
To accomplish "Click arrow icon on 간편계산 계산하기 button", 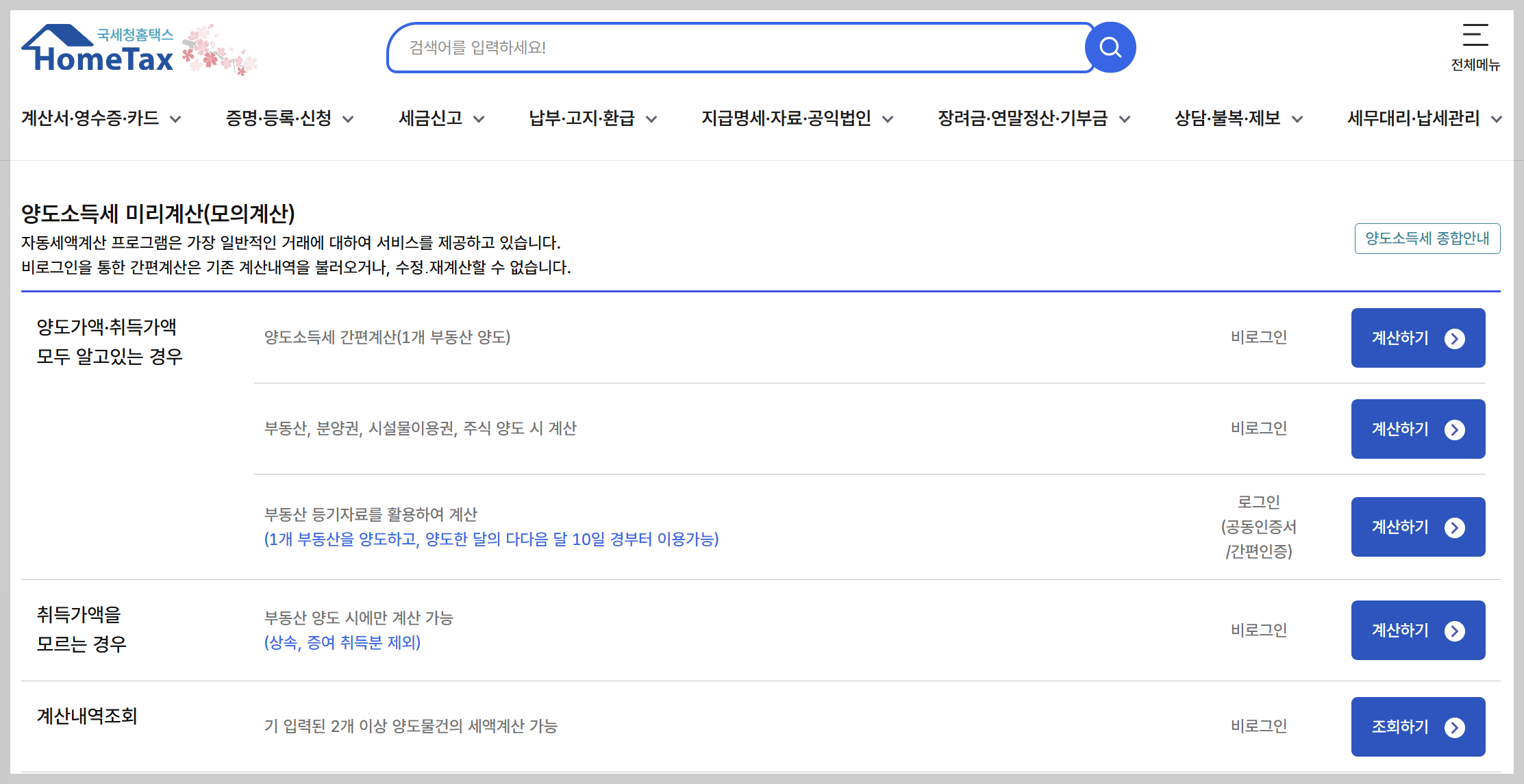I will (x=1454, y=338).
